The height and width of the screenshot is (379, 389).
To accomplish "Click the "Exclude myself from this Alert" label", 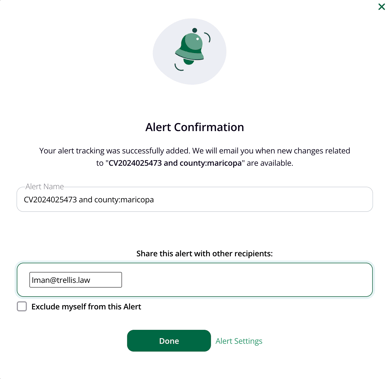I will tap(86, 307).
